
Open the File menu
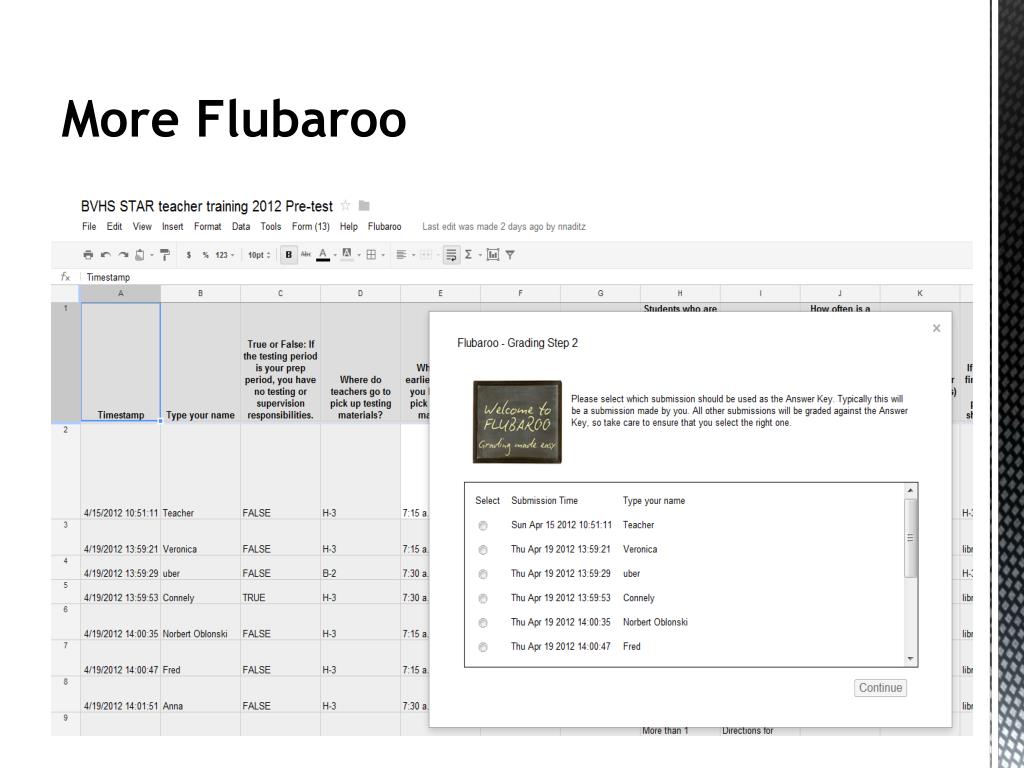(x=89, y=227)
